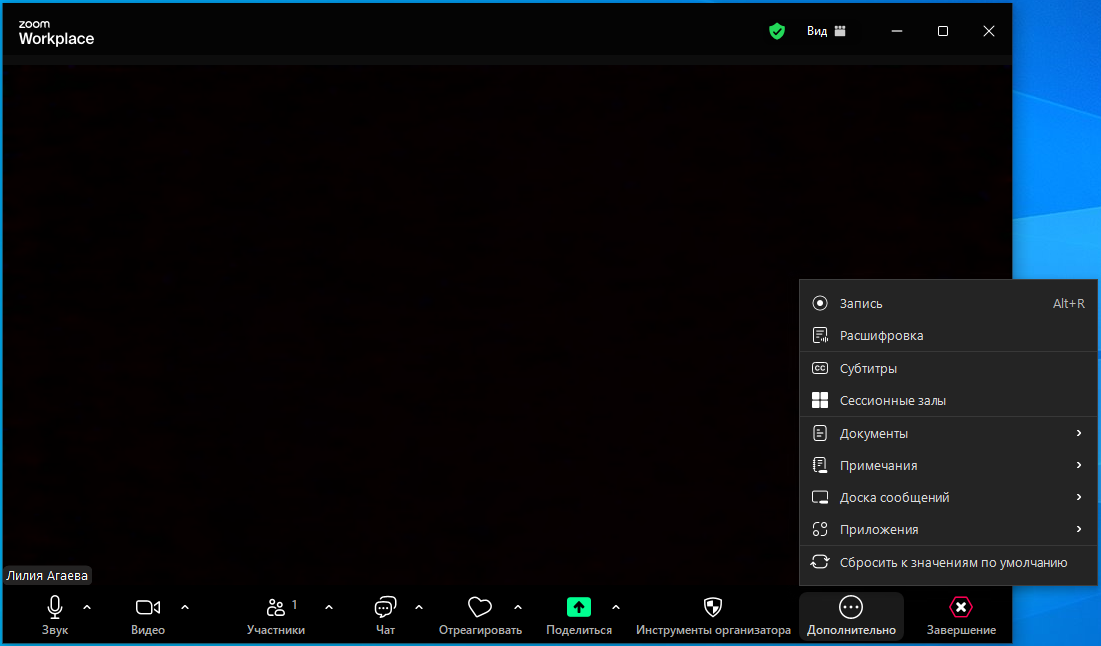Click the green encryption shield icon
The width and height of the screenshot is (1101, 646).
click(777, 31)
